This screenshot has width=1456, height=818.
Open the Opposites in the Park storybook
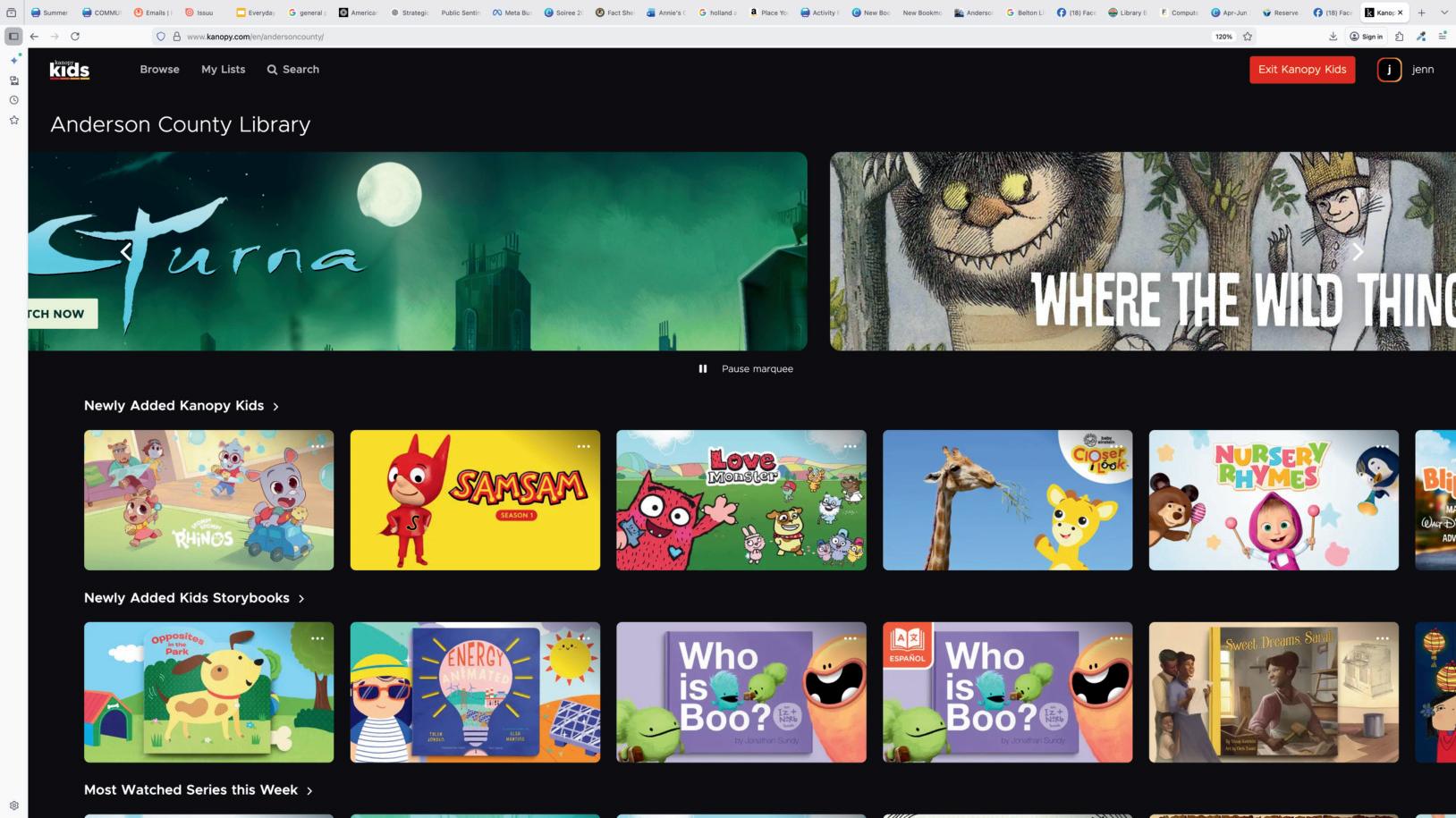click(x=208, y=692)
